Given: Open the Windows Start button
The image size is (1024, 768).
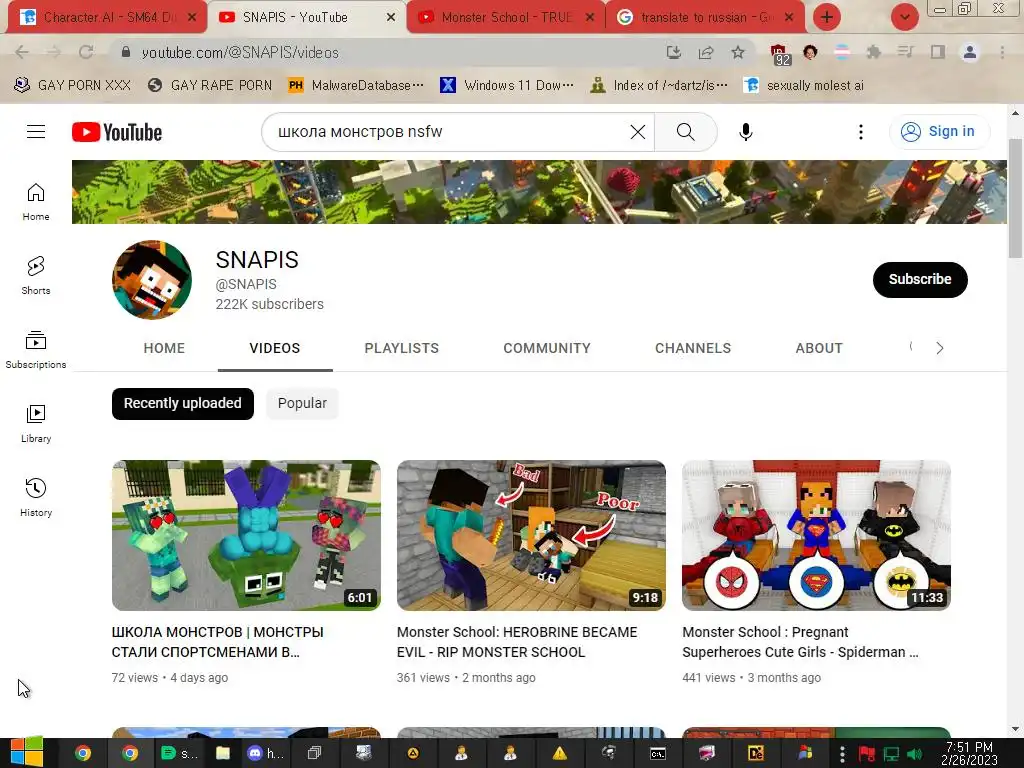Looking at the screenshot, I should pos(26,753).
